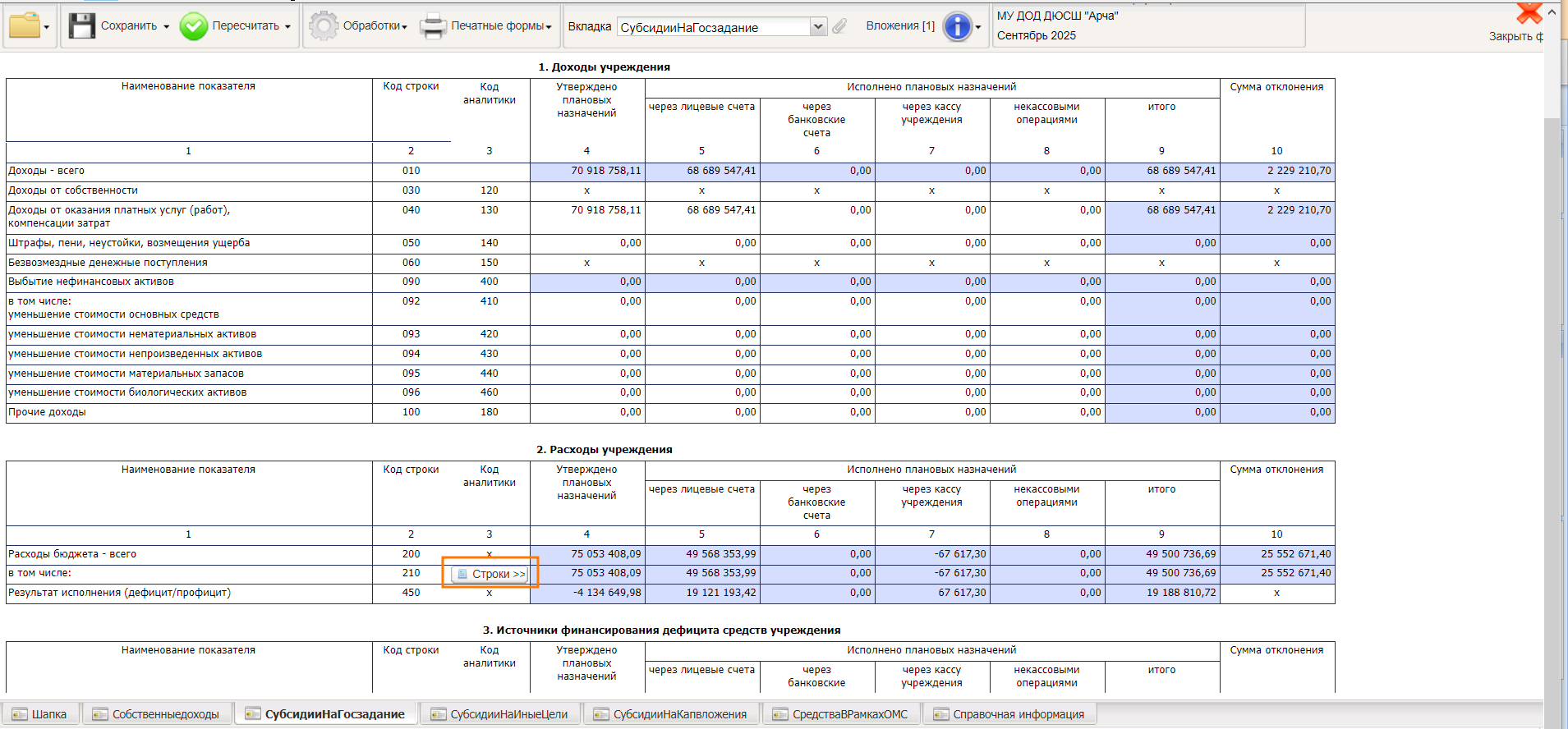Open the Вкладка combo box list
Image resolution: width=1568 pixels, height=729 pixels.
818,27
